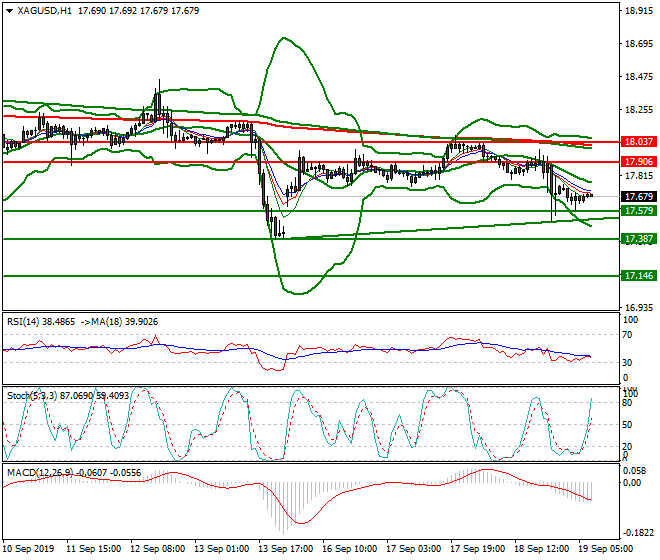This screenshot has height=560, width=660.
Task: Click the MACD scale value 0.058
Action: [x=632, y=471]
